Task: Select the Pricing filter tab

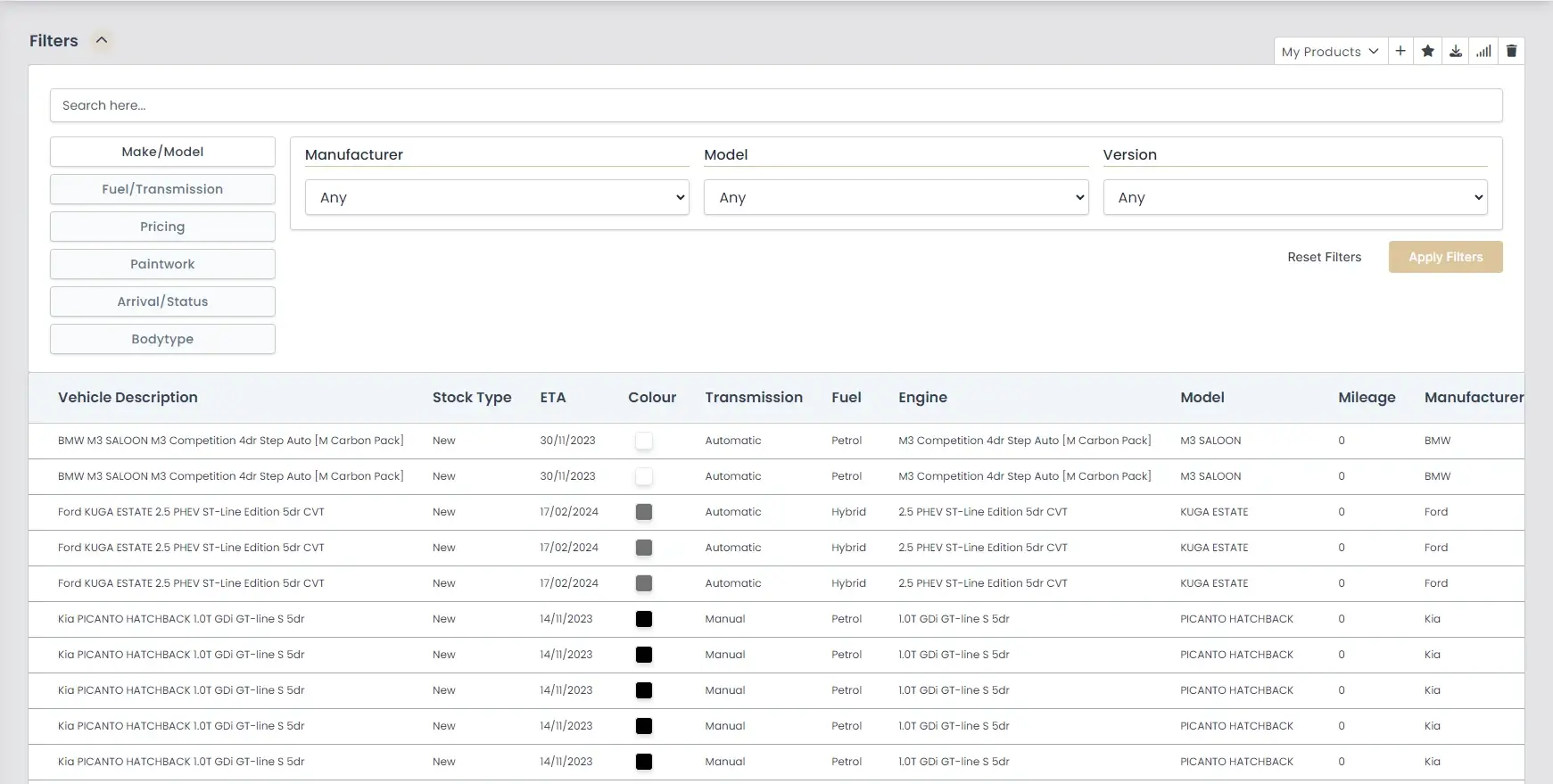Action: click(x=162, y=227)
